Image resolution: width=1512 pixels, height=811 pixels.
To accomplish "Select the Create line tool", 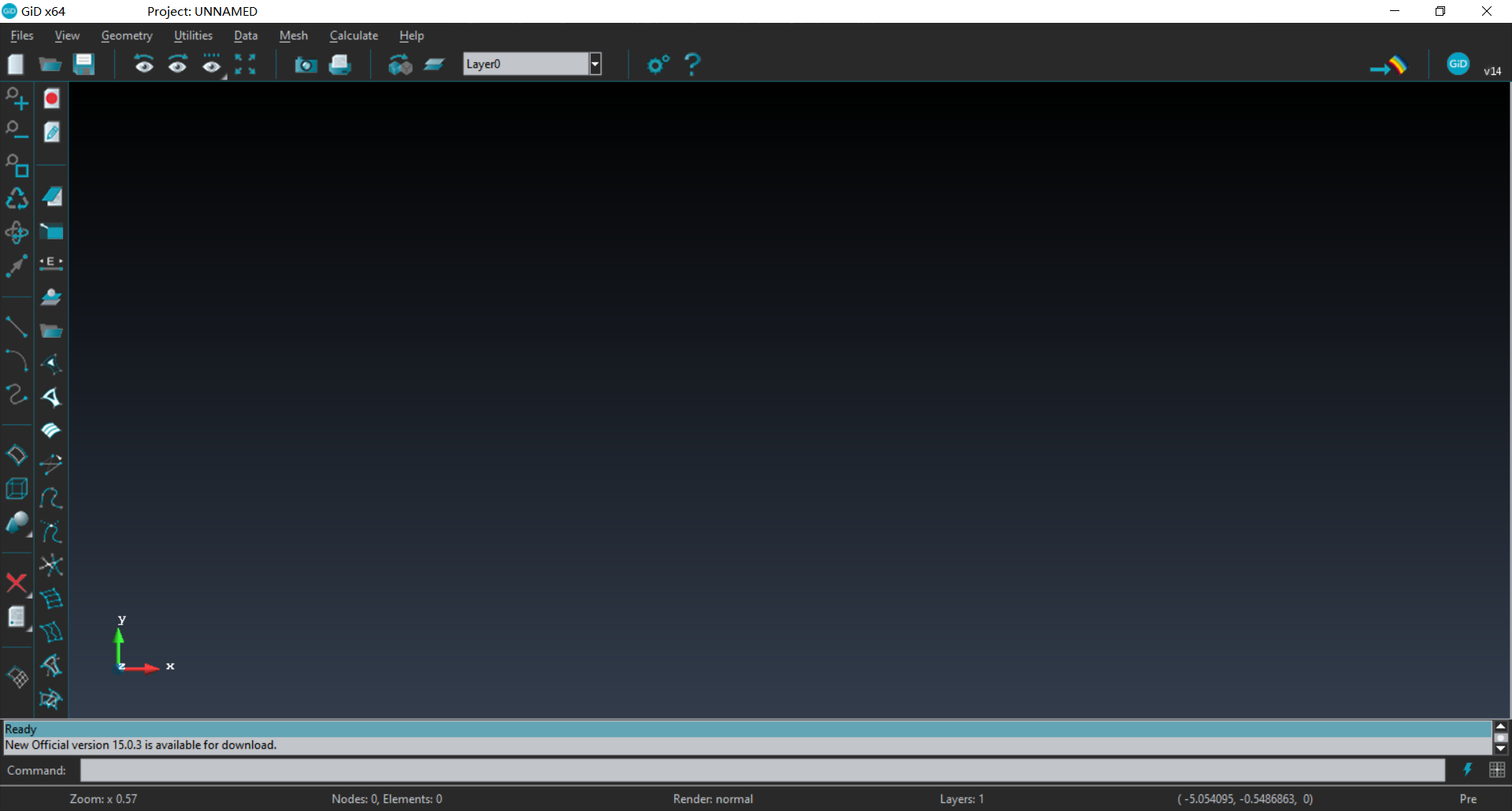I will click(17, 326).
